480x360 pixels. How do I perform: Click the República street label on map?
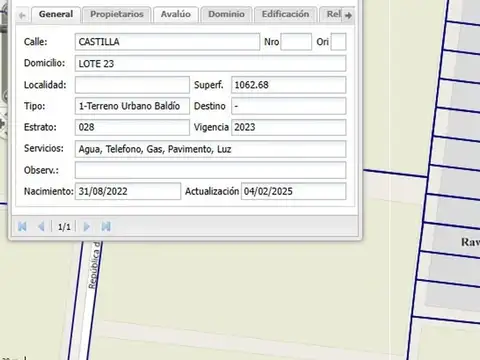(94, 265)
